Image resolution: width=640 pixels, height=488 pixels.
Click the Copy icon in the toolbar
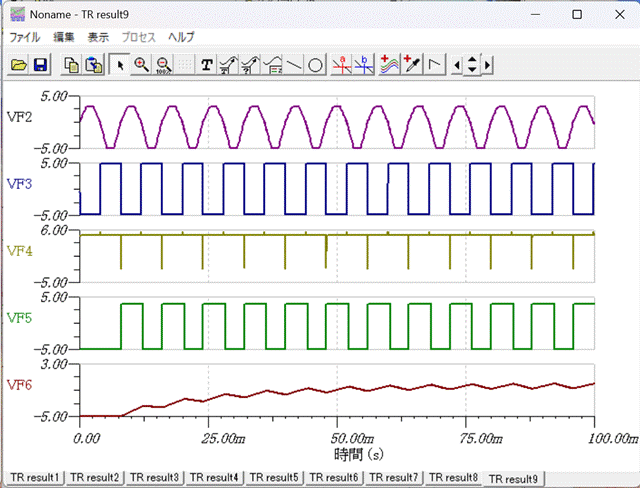pos(71,65)
